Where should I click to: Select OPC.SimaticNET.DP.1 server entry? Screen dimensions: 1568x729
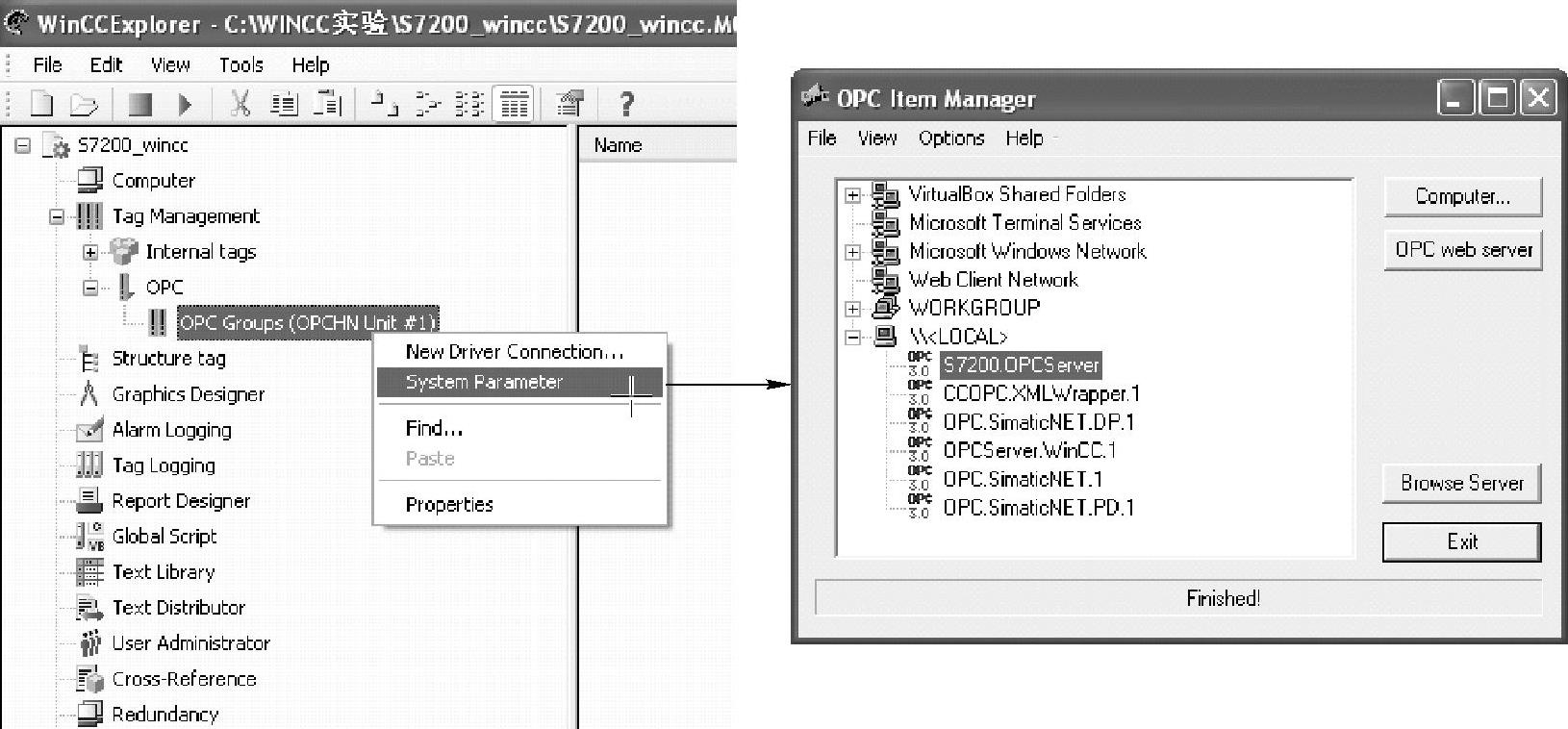click(1039, 422)
